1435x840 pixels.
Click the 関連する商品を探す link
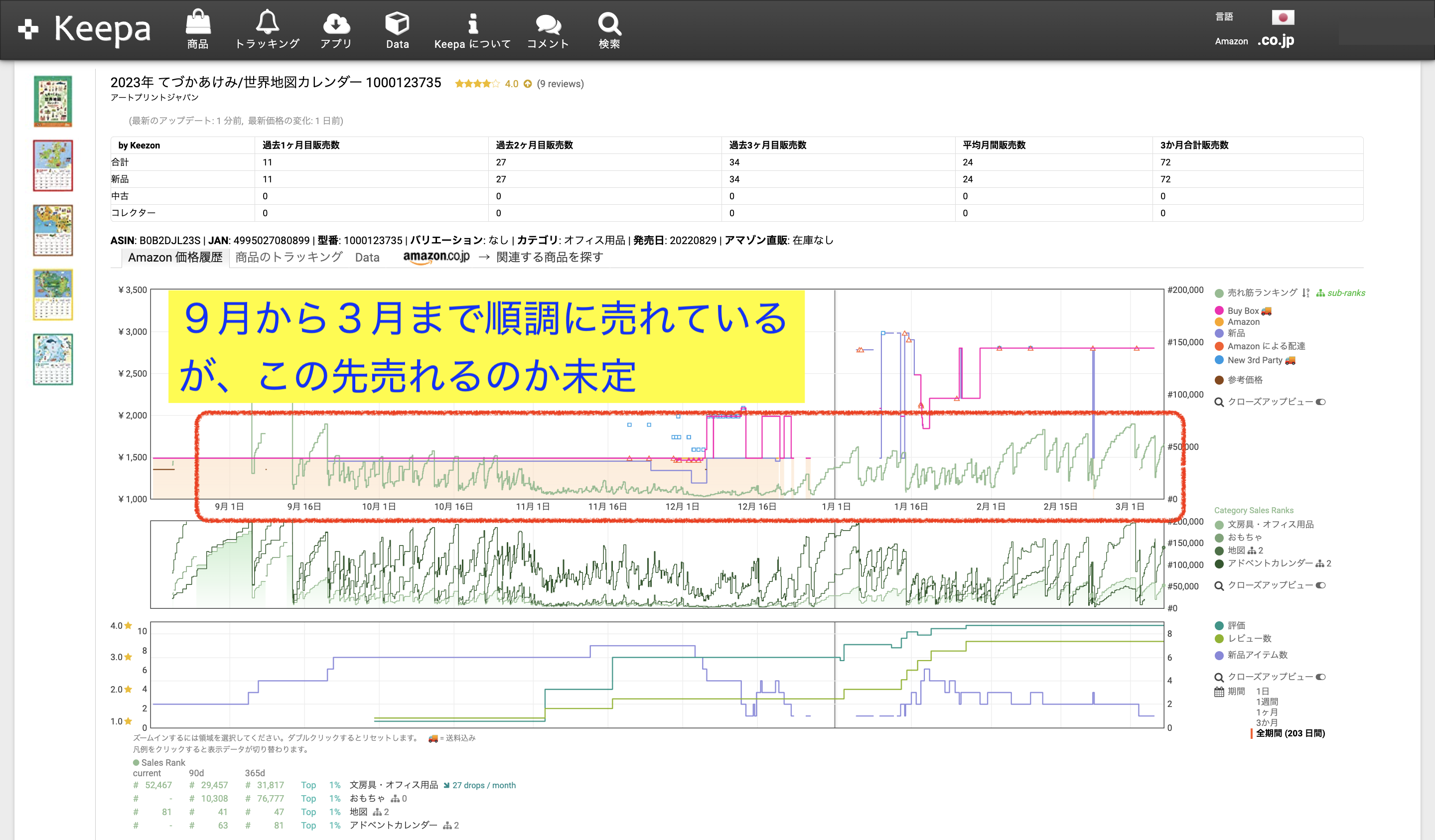(x=549, y=258)
